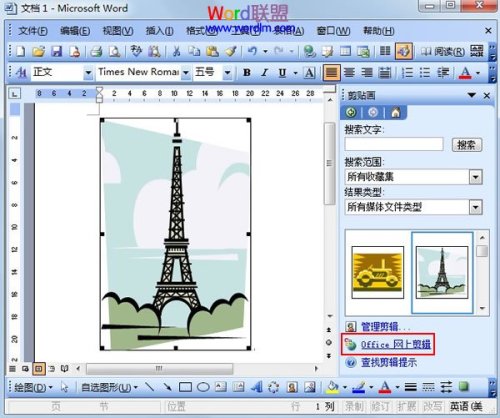Screen dimensions: 500x418
Task: Draw a line with Line tool
Action: pyautogui.click(x=150, y=387)
